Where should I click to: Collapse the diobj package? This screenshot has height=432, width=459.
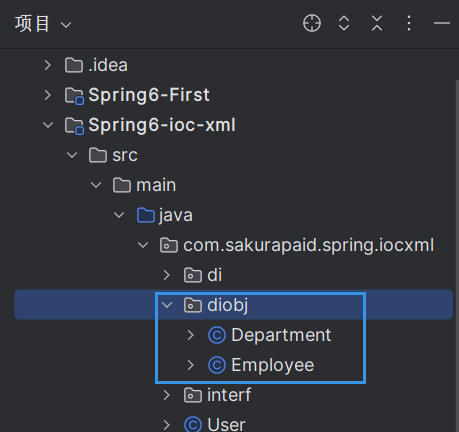point(167,305)
